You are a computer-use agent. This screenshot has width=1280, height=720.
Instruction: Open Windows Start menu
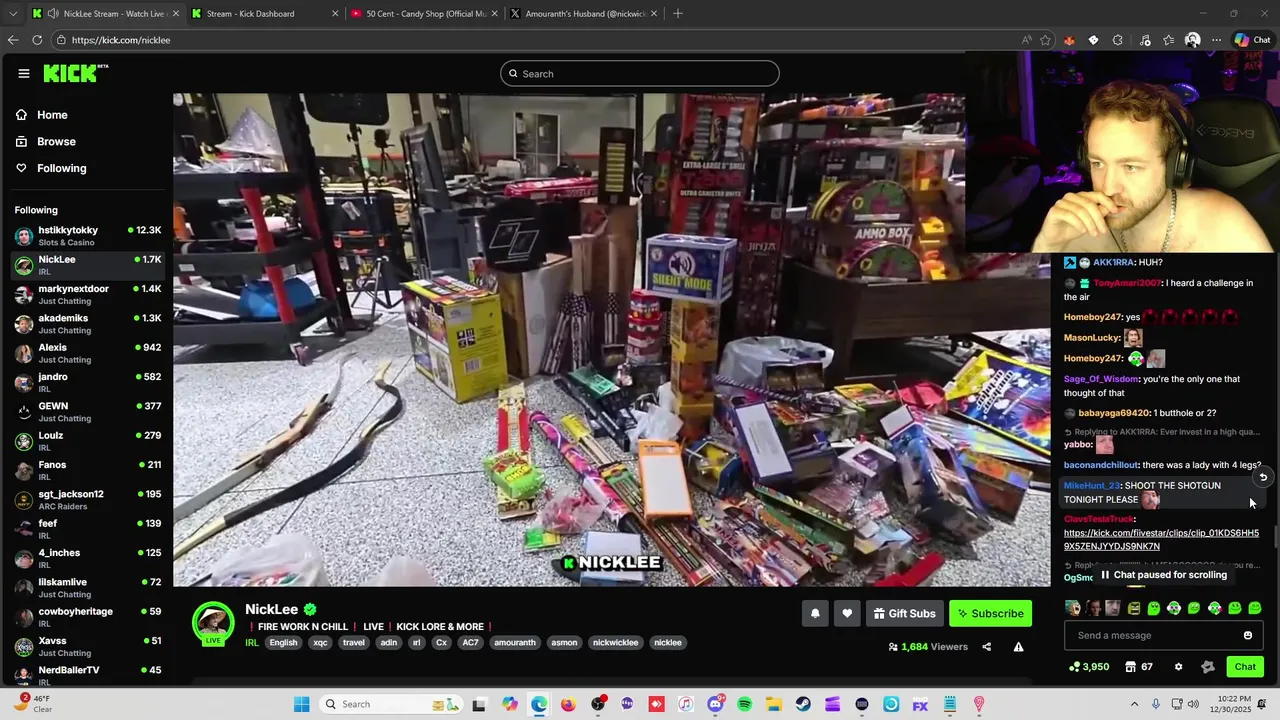302,704
